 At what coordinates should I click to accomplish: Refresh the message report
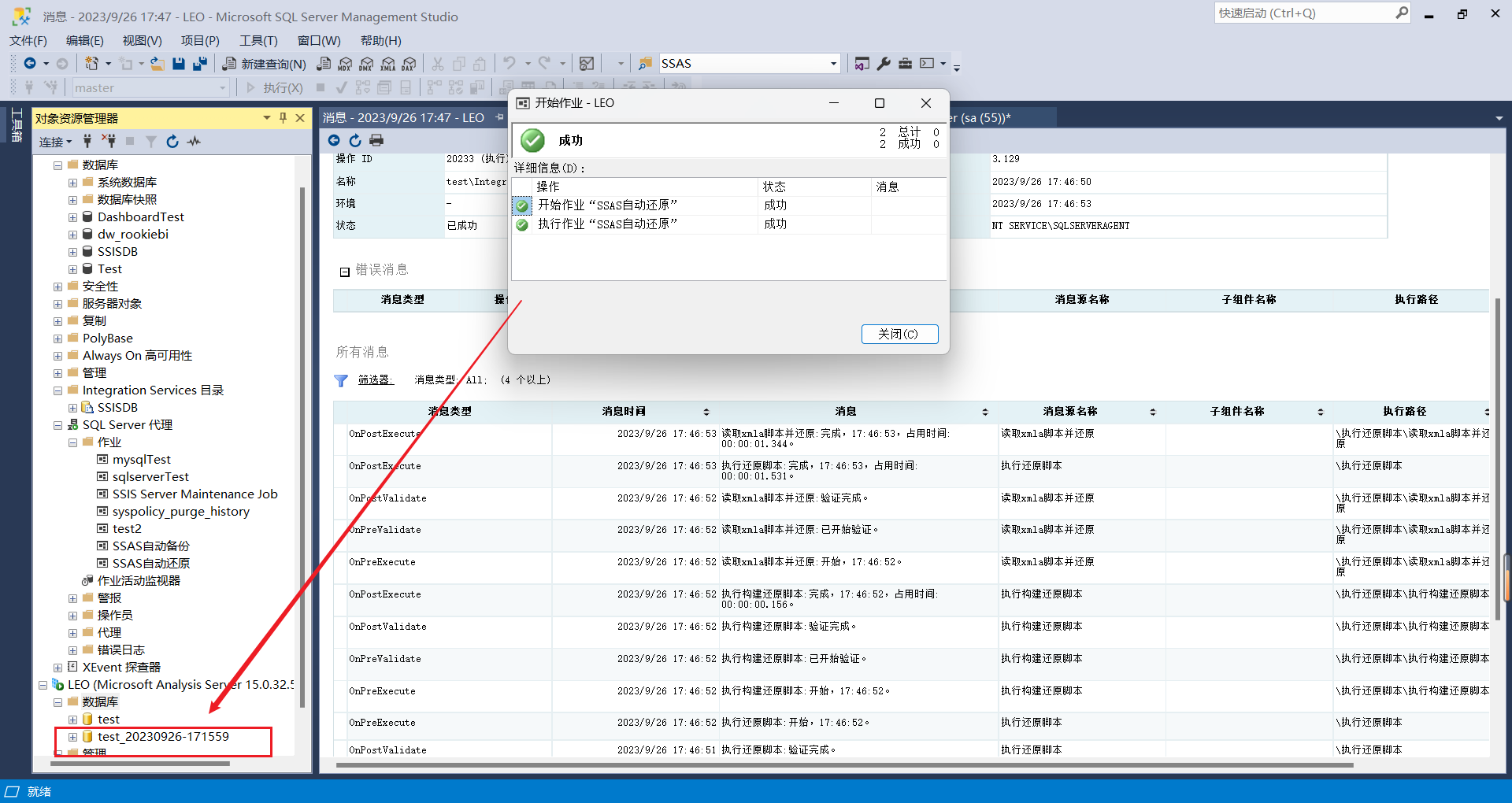click(x=355, y=140)
